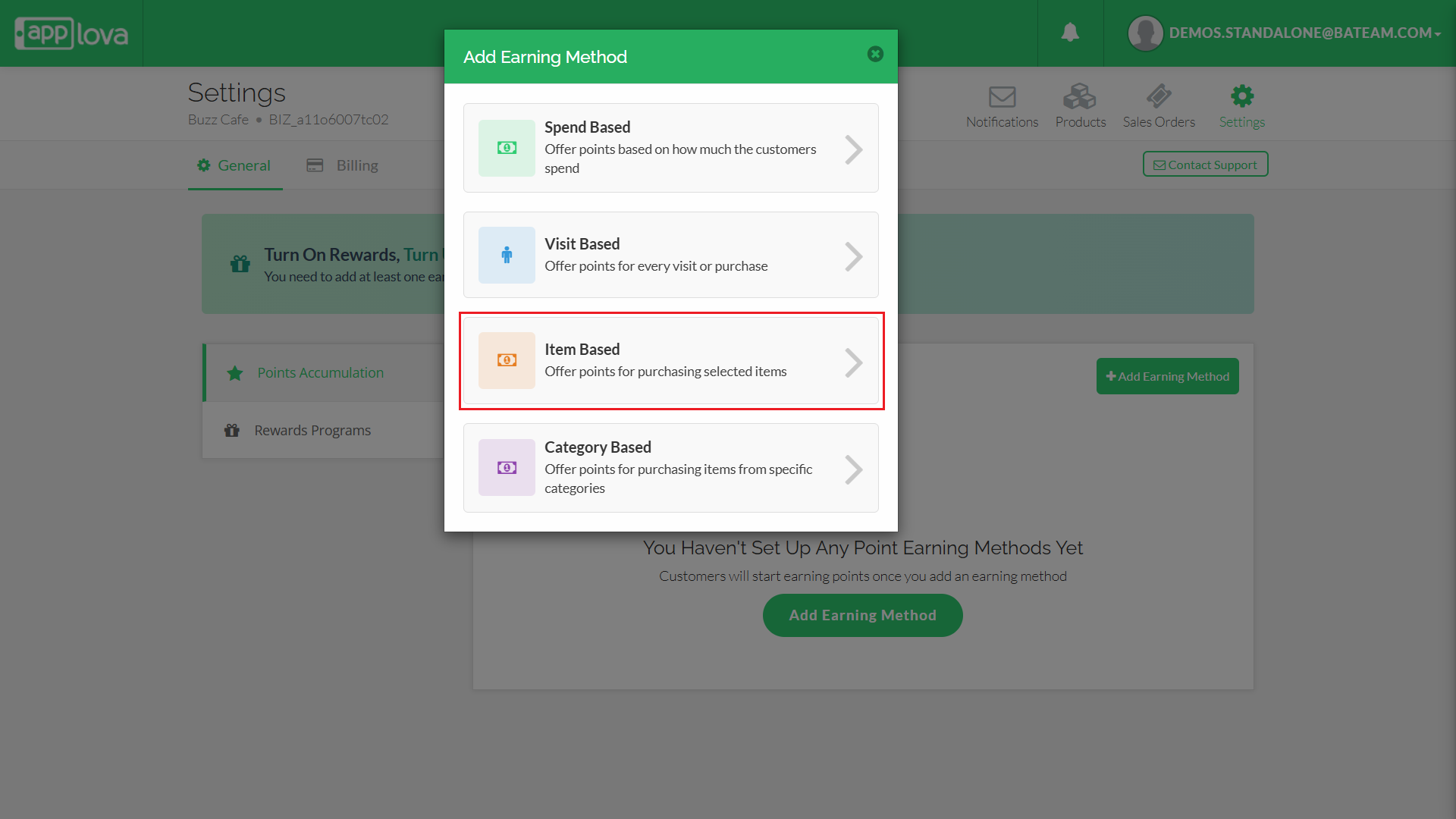This screenshot has width=1456, height=819.
Task: Switch to the General tab
Action: click(x=234, y=165)
